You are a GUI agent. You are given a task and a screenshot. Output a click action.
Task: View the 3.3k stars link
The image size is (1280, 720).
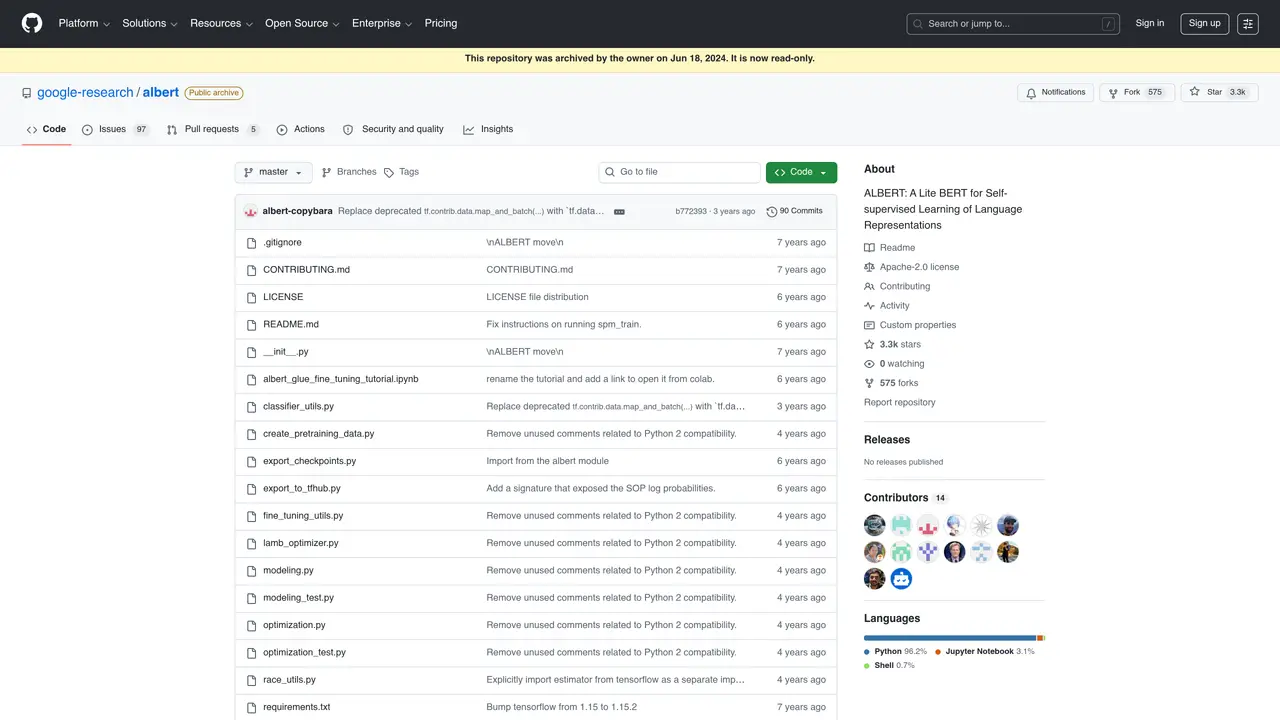[892, 345]
